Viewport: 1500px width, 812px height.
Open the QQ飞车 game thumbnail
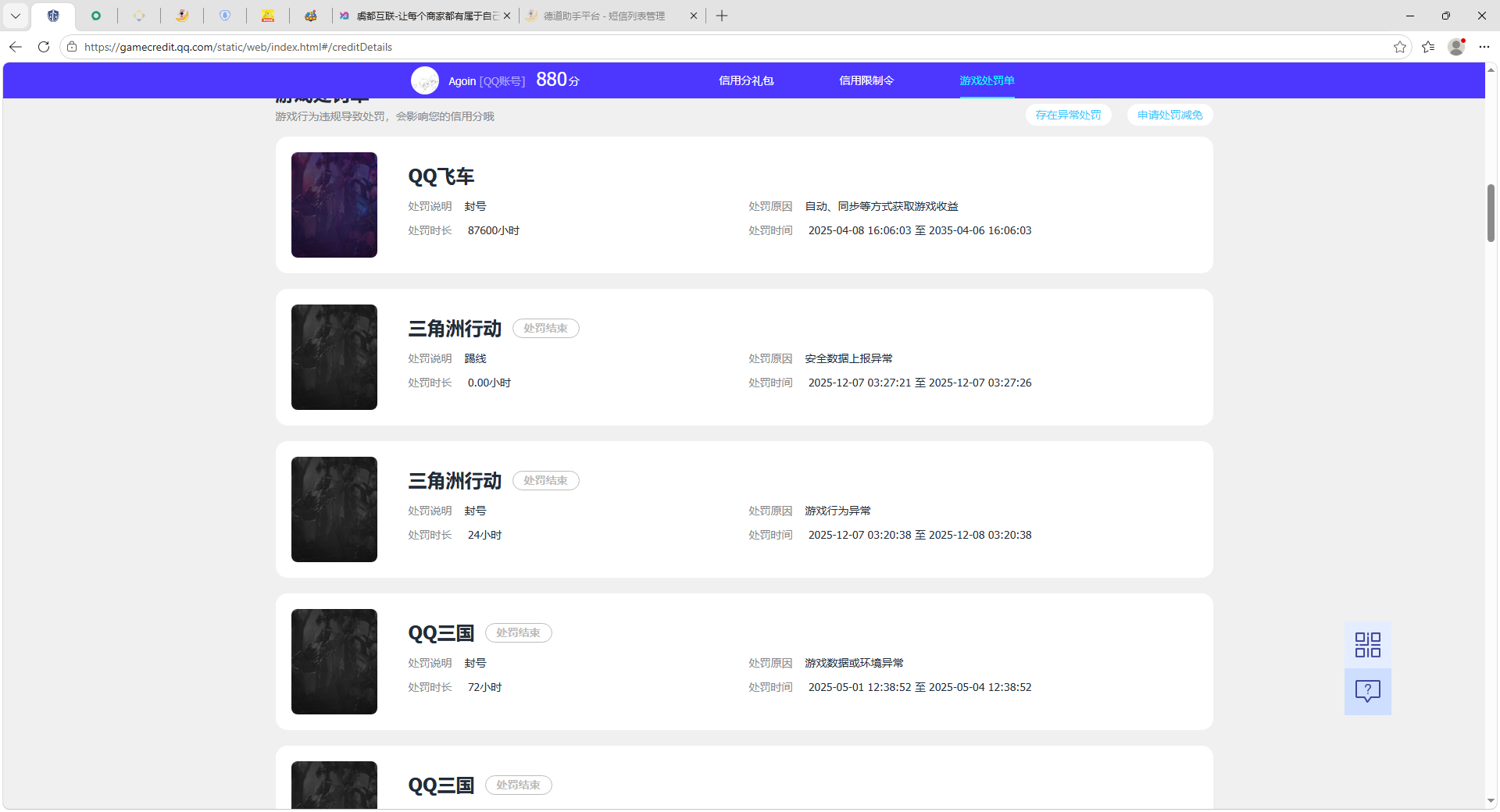(x=334, y=205)
